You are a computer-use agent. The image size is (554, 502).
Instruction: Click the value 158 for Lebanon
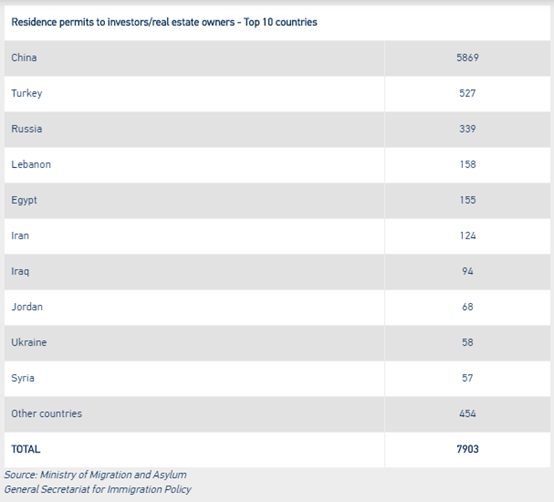[x=467, y=164]
